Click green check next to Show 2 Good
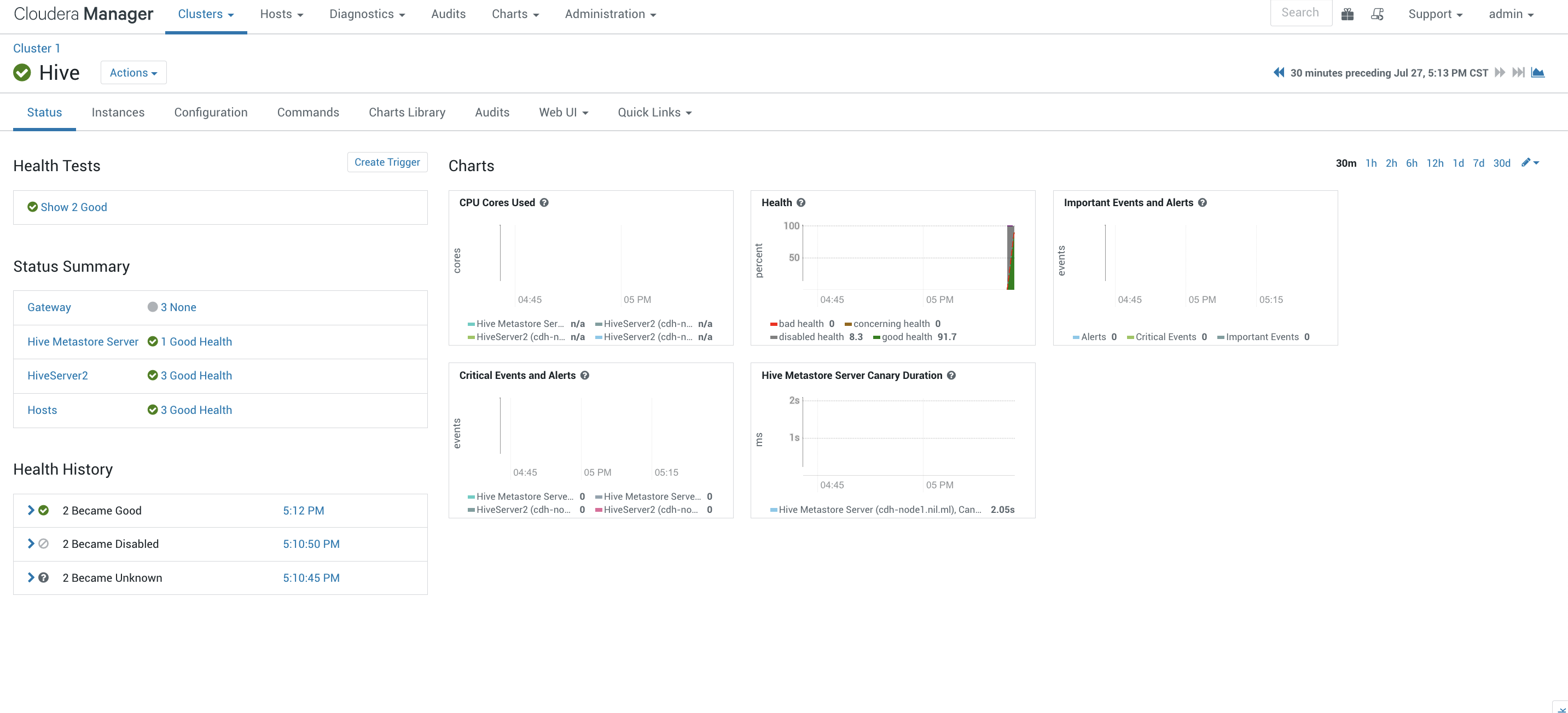 (32, 207)
